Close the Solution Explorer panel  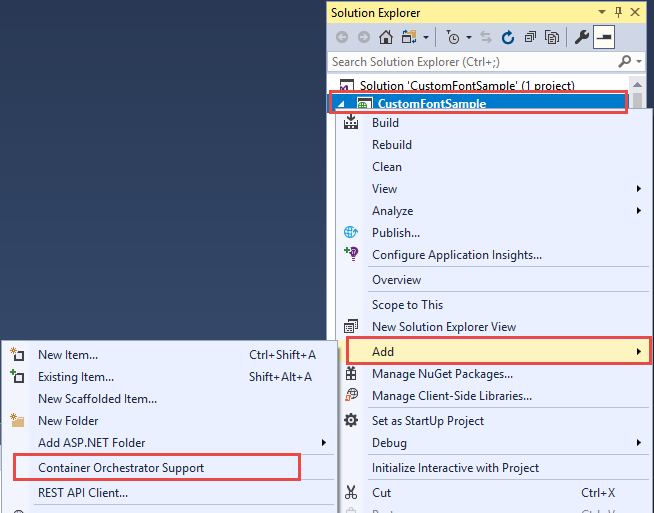635,12
